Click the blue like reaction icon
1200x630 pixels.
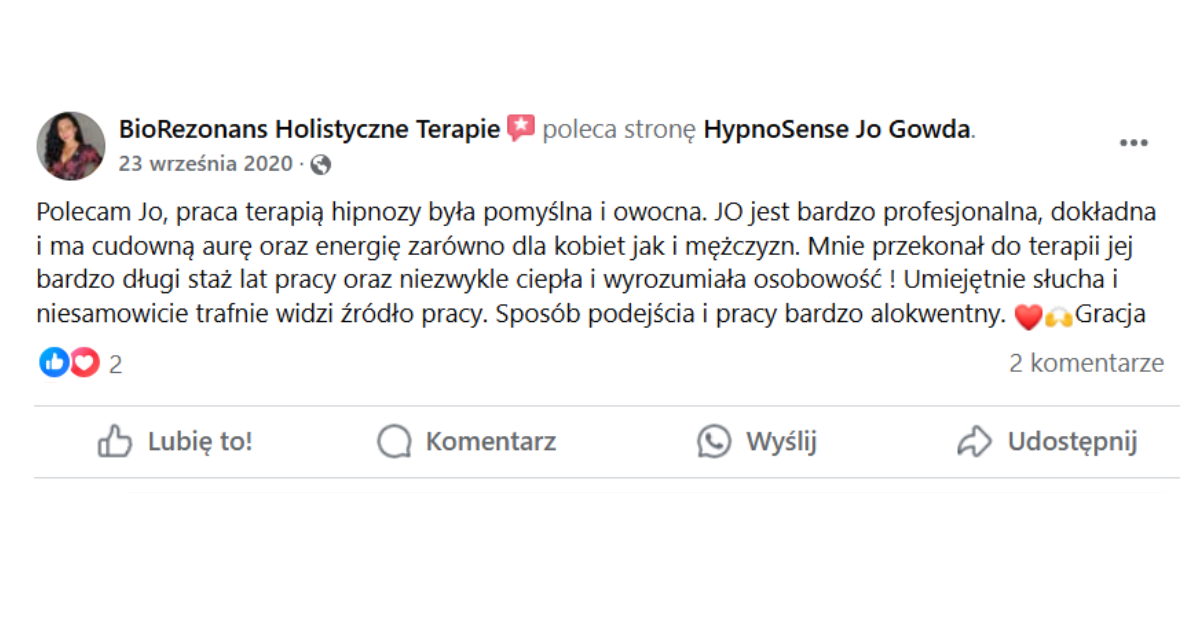pos(54,363)
